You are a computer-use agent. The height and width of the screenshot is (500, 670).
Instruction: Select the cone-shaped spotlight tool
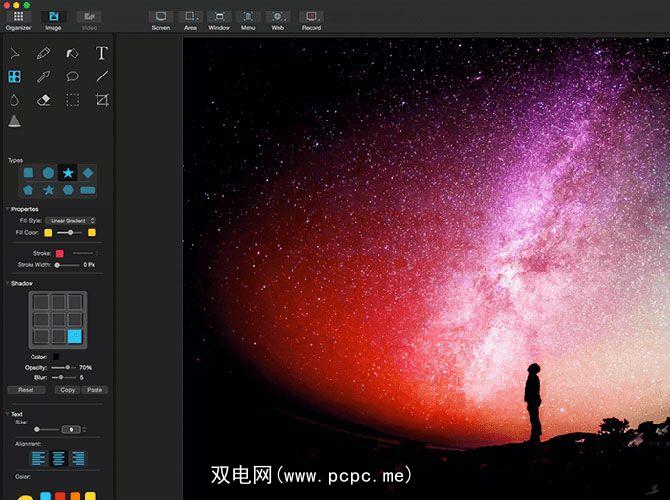15,121
